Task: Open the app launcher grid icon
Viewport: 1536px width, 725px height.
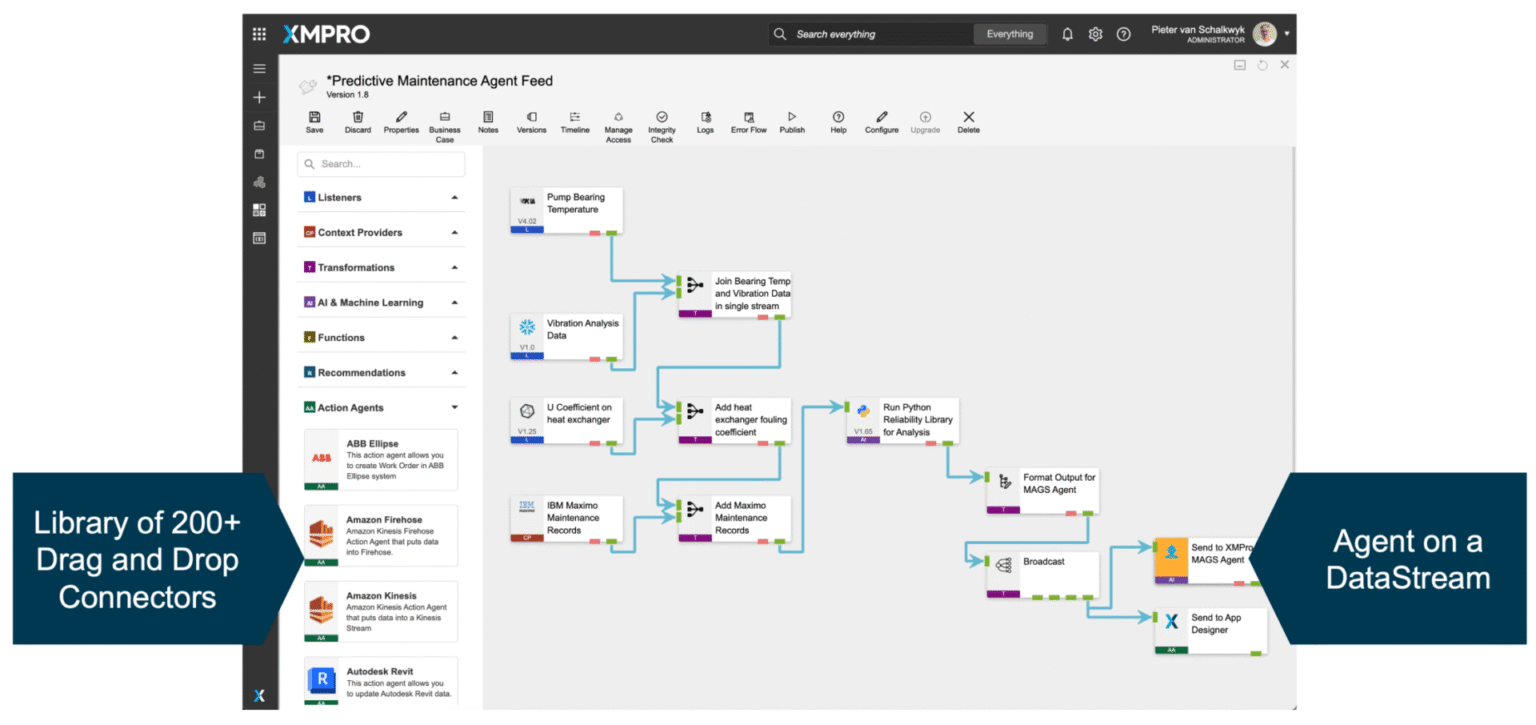Action: [259, 34]
